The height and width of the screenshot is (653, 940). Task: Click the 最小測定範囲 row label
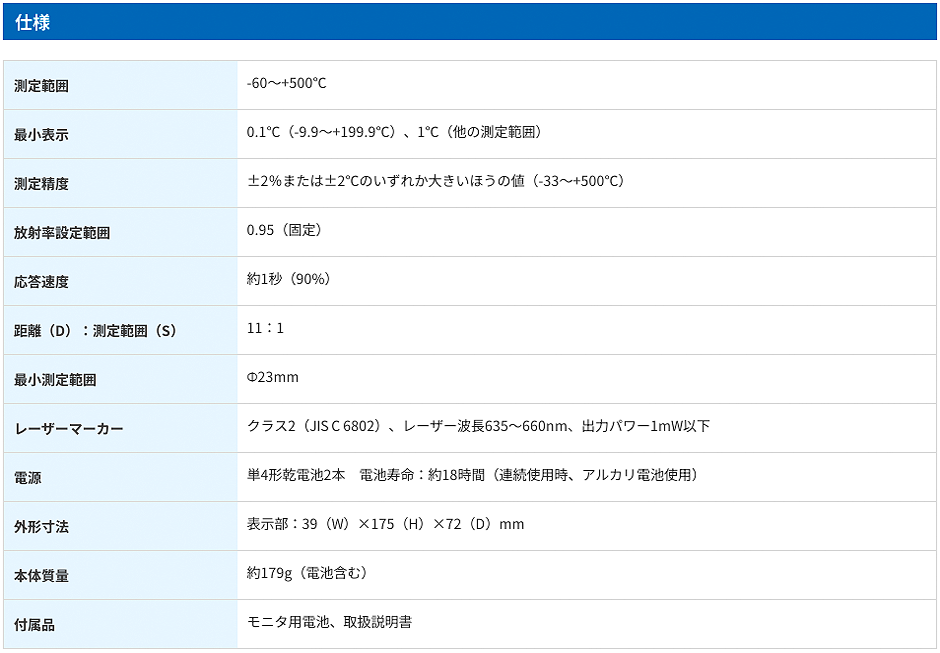pyautogui.click(x=55, y=380)
